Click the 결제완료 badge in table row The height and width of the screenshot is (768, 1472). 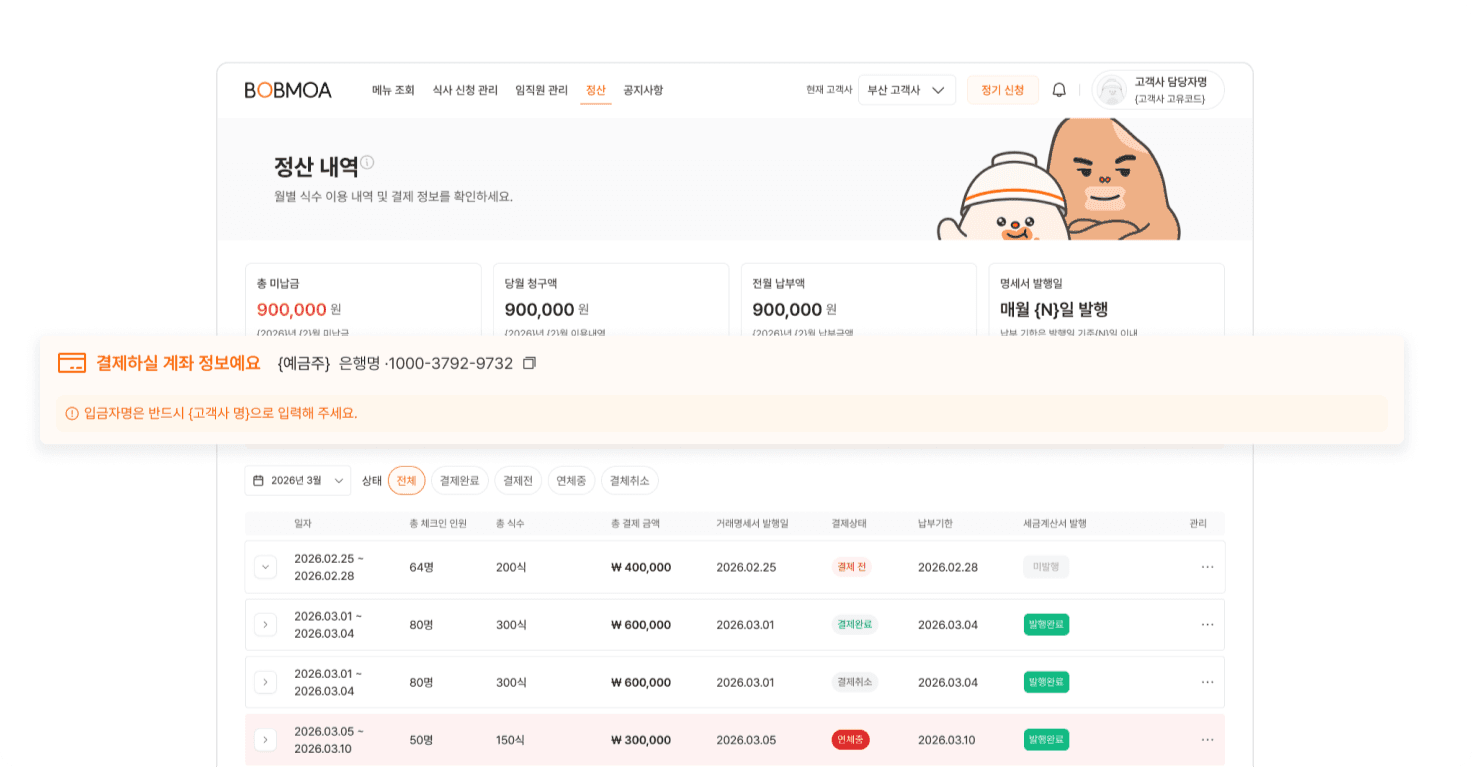point(855,624)
